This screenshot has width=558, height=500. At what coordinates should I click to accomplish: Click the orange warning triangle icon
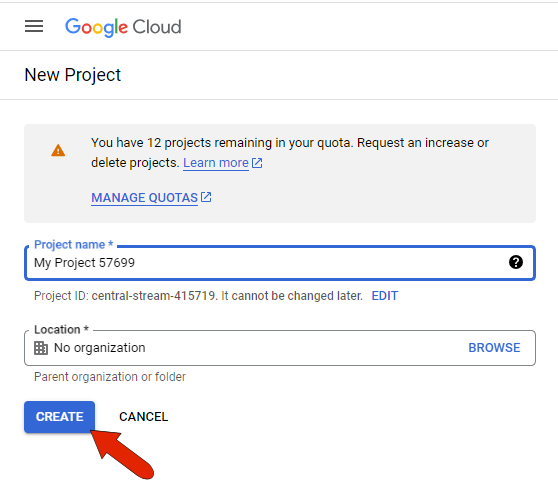[58, 151]
